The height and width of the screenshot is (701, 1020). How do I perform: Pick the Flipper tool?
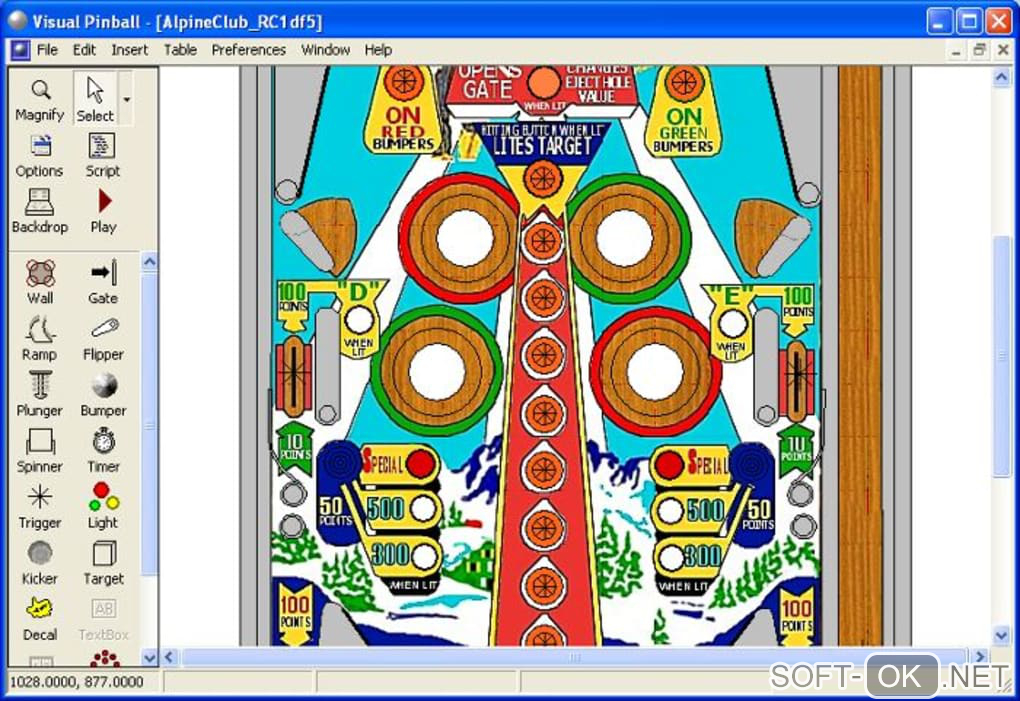tap(103, 339)
